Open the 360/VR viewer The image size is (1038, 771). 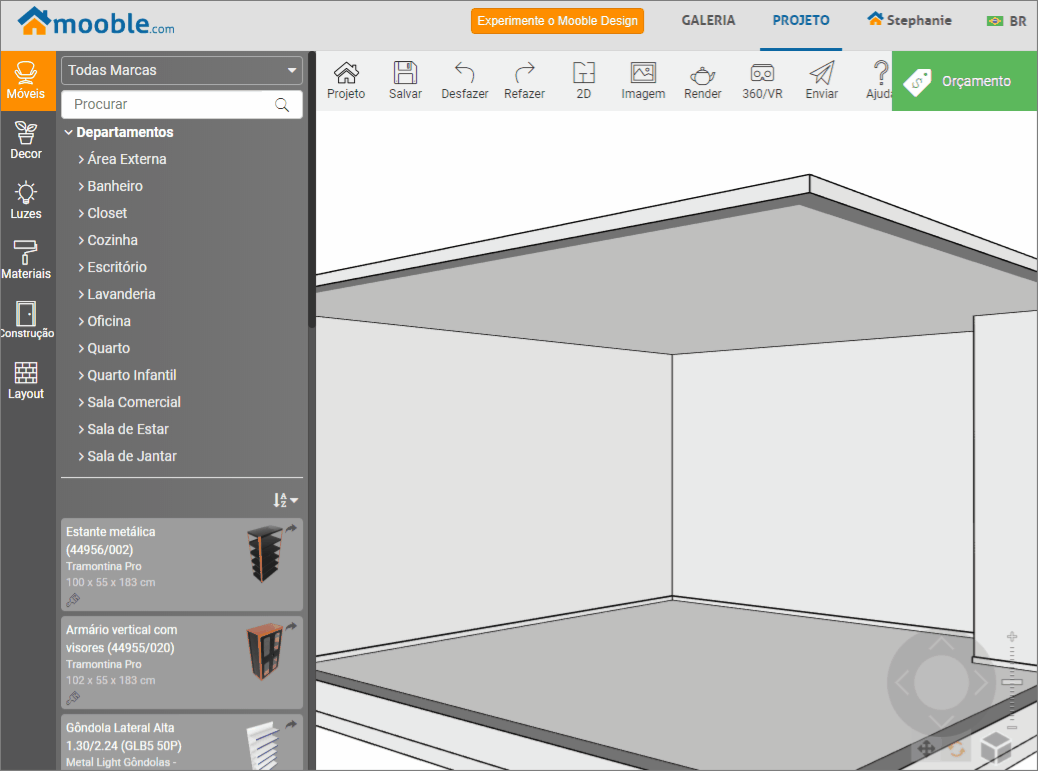pos(763,81)
